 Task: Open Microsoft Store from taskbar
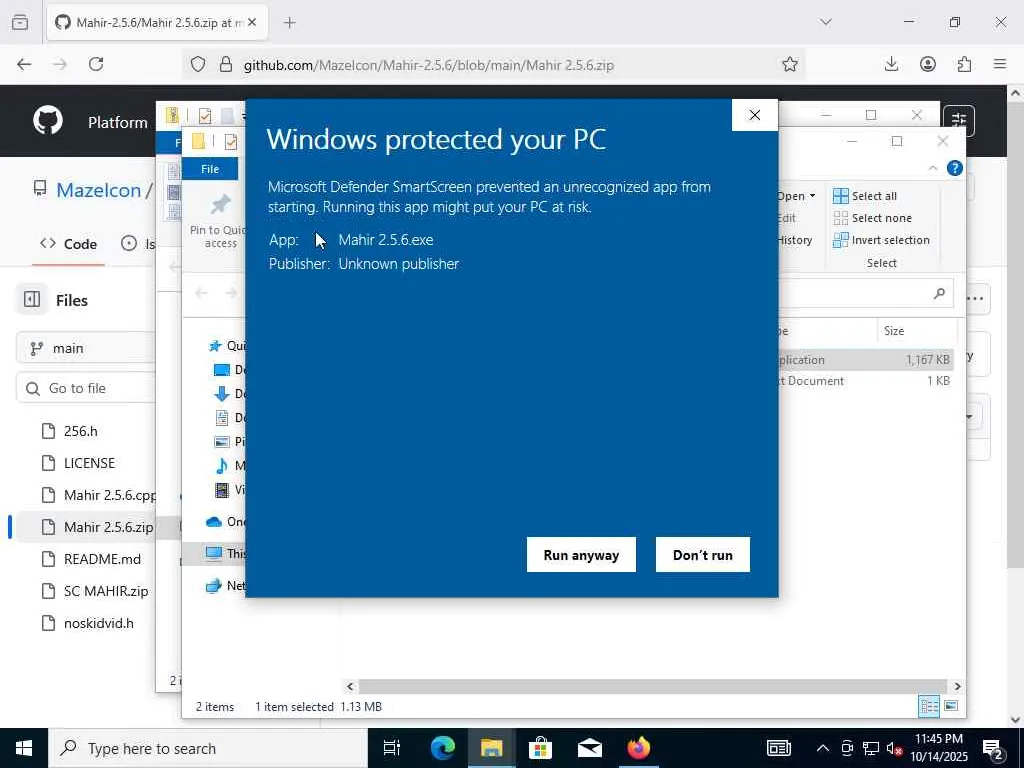coord(540,748)
